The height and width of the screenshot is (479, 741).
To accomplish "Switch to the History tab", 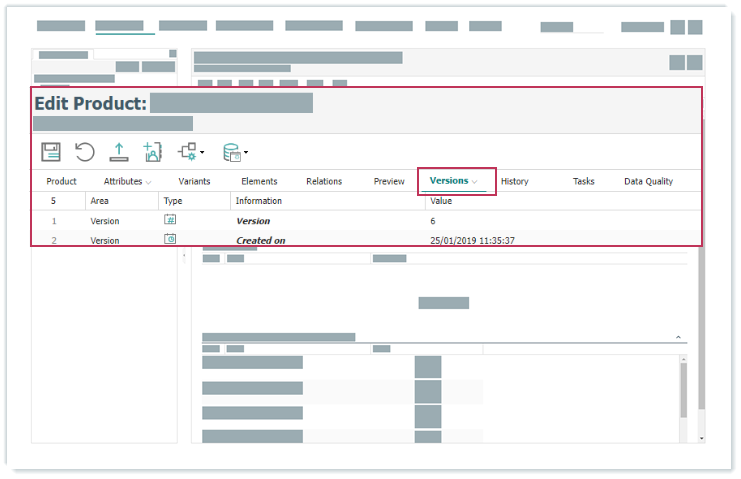I will coord(515,181).
